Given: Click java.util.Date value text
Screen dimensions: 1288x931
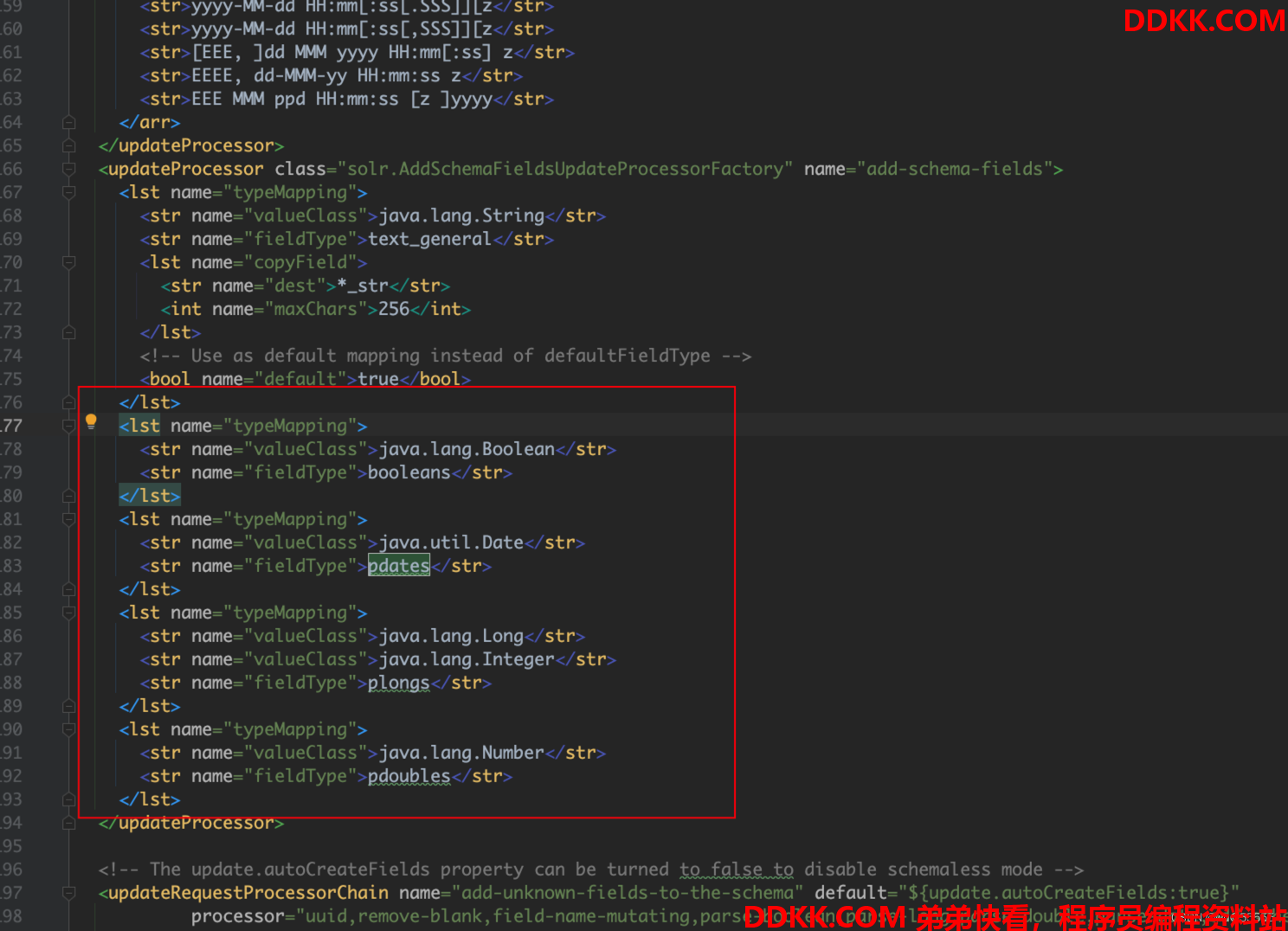Looking at the screenshot, I should point(451,543).
